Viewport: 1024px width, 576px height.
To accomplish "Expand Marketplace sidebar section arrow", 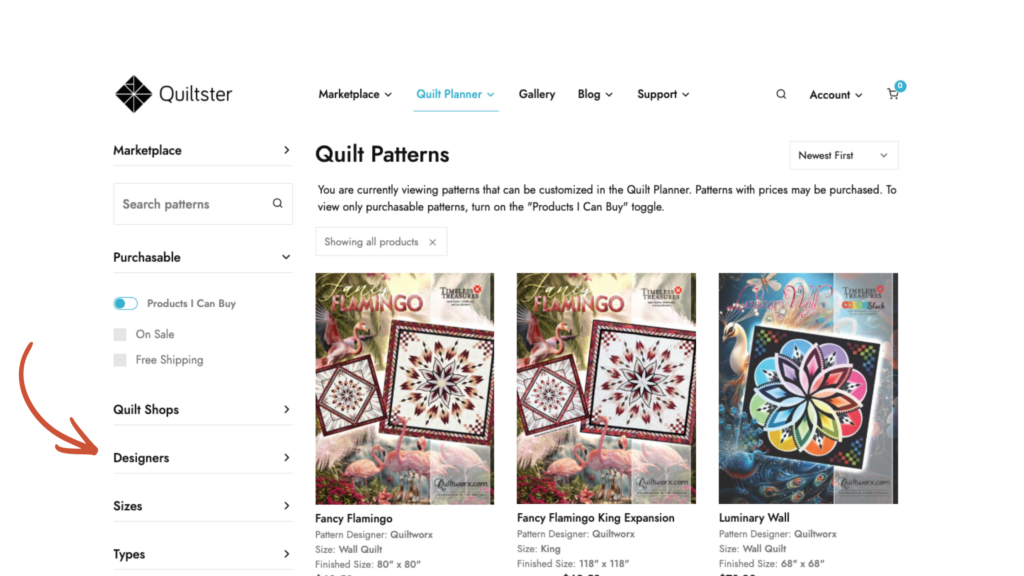I will [286, 150].
